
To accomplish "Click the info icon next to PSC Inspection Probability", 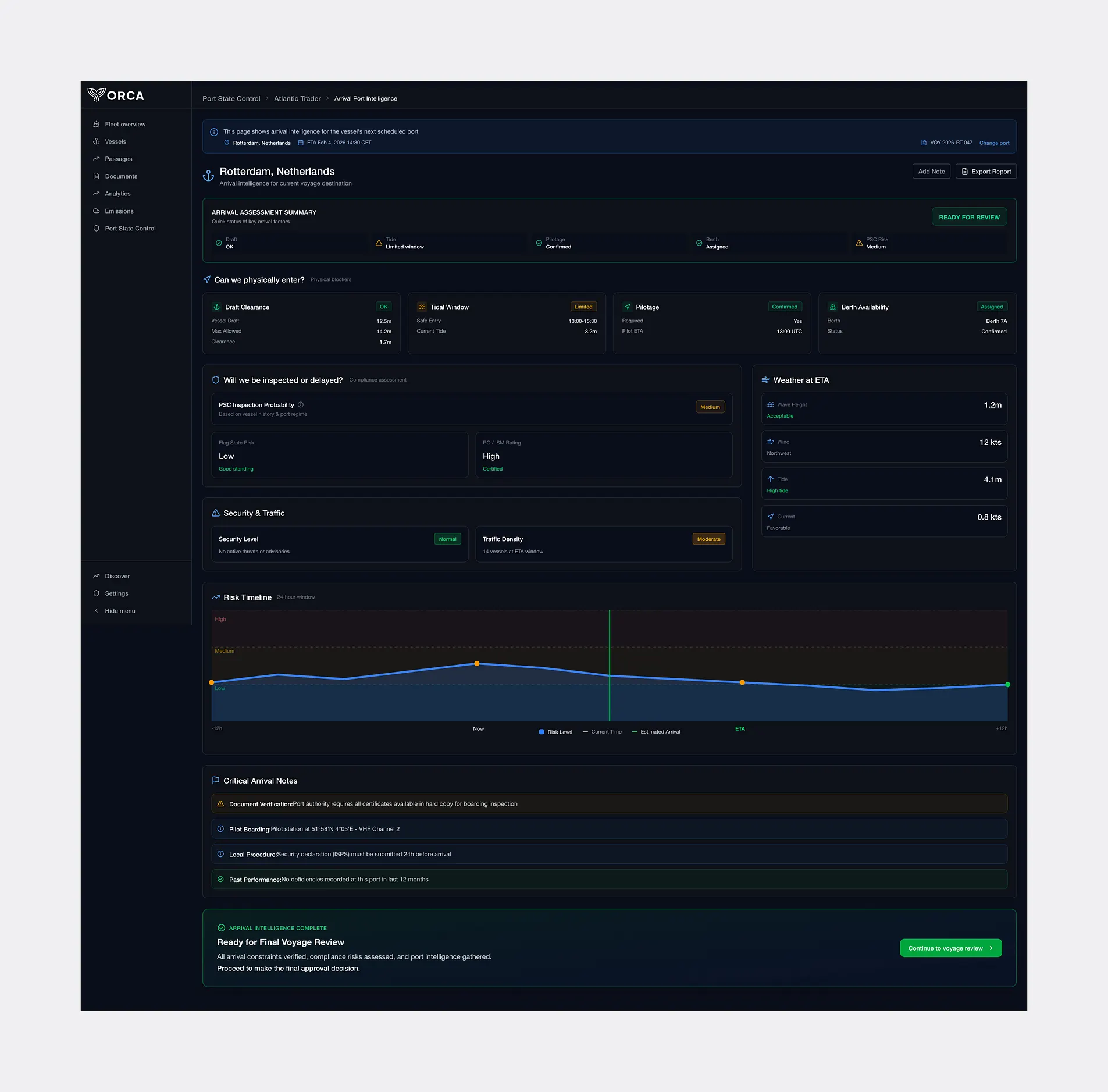I will tap(301, 405).
